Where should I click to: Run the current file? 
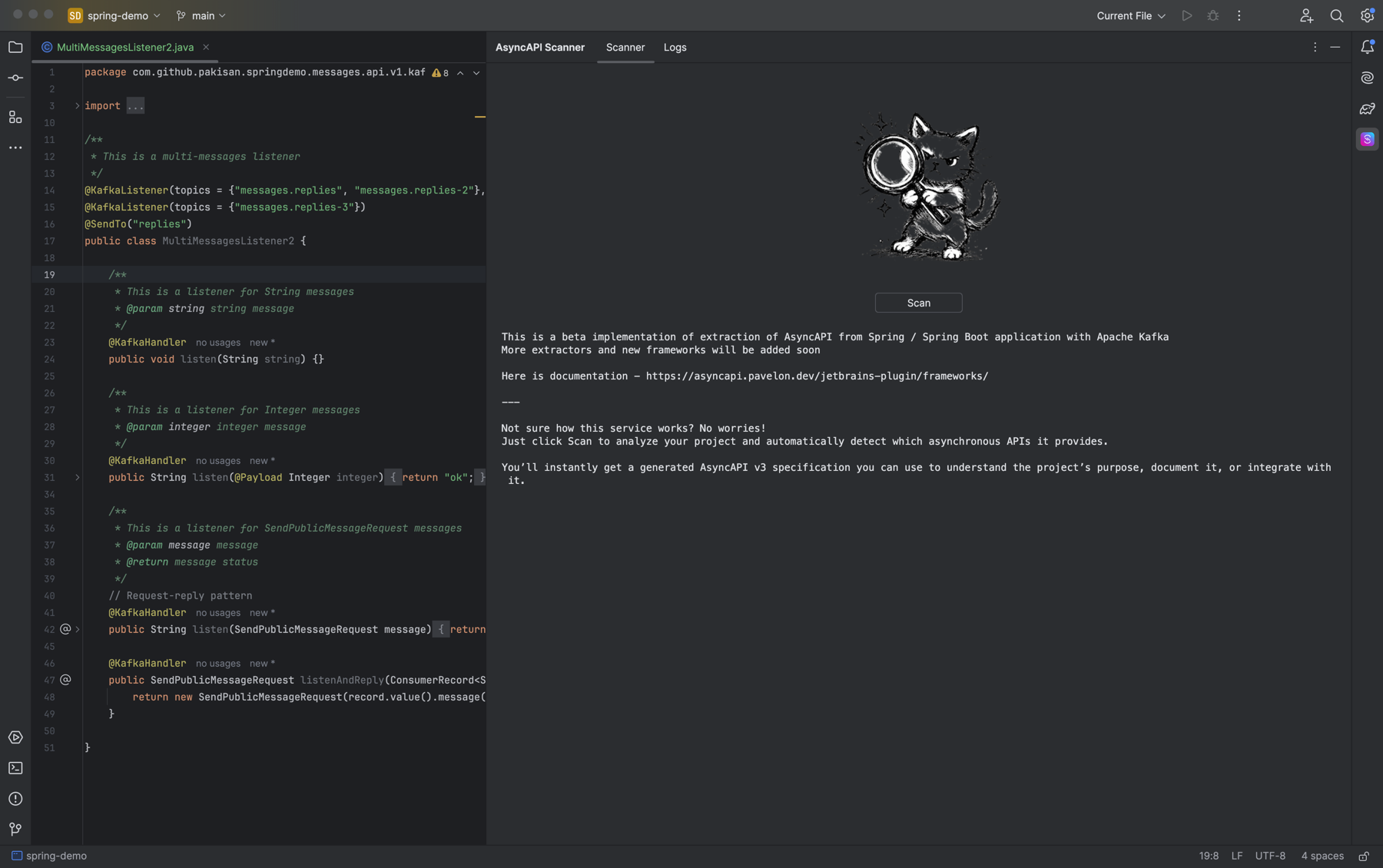1186,15
